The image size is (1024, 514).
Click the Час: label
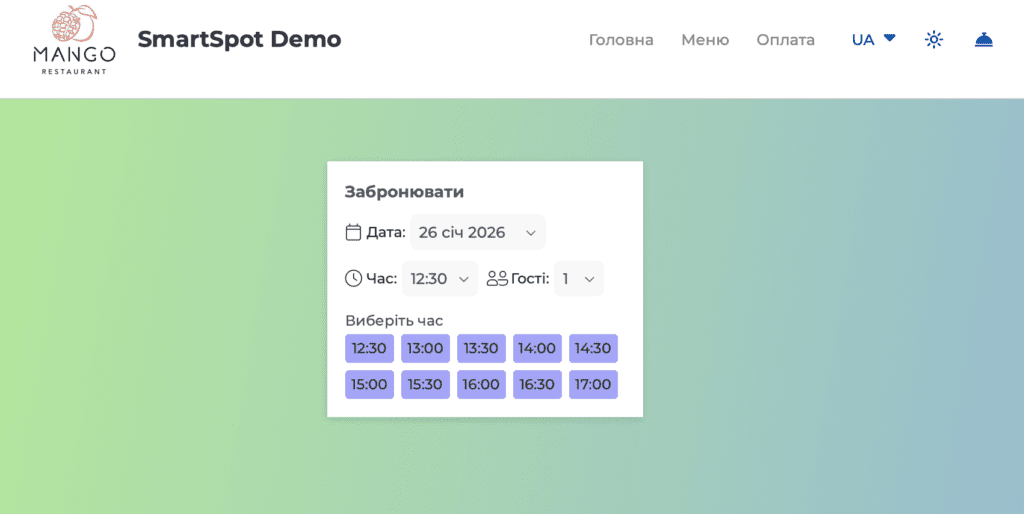click(x=381, y=279)
